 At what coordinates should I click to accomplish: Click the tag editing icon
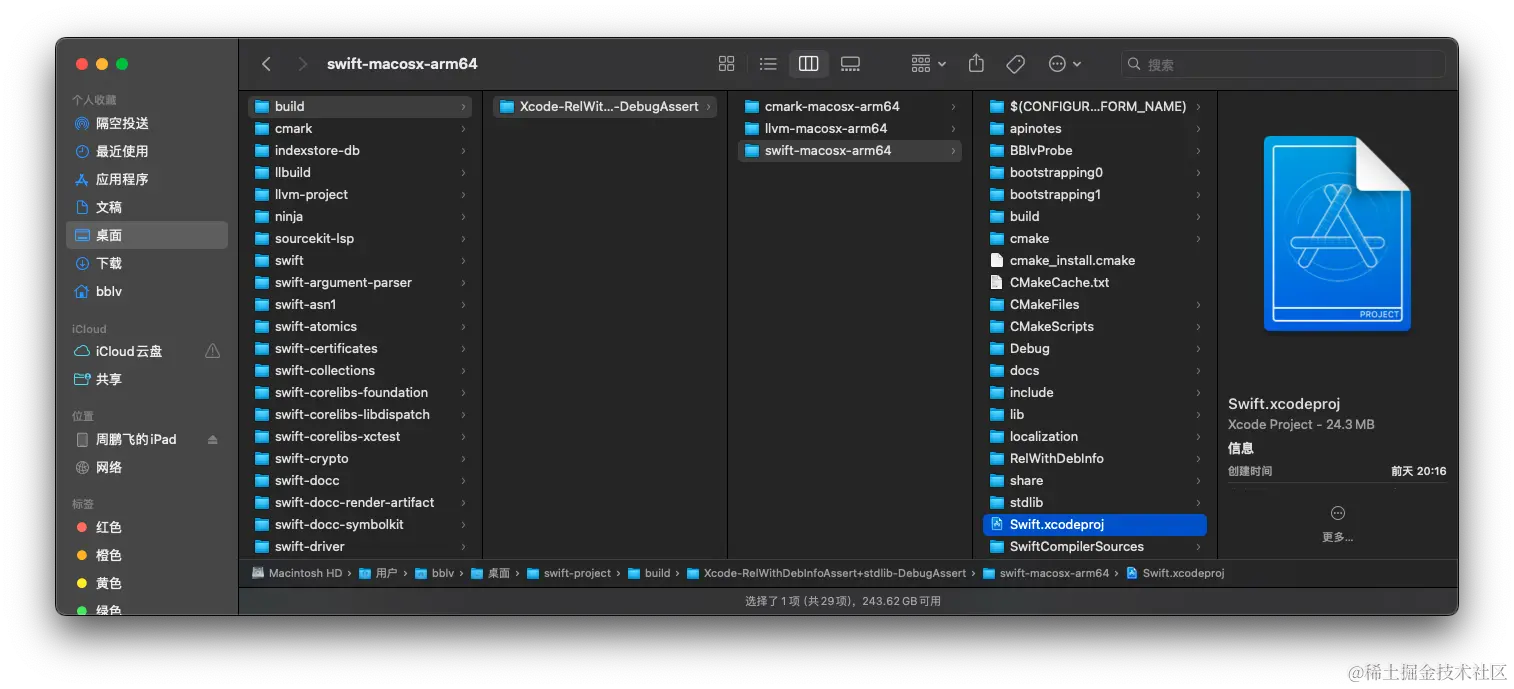point(1016,64)
